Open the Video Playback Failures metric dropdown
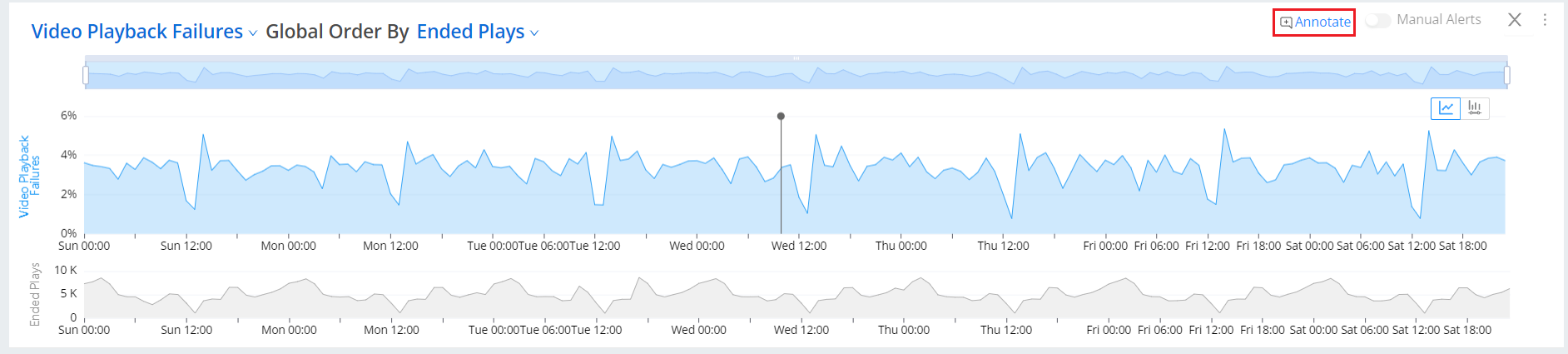The height and width of the screenshot is (354, 1568). [x=137, y=32]
